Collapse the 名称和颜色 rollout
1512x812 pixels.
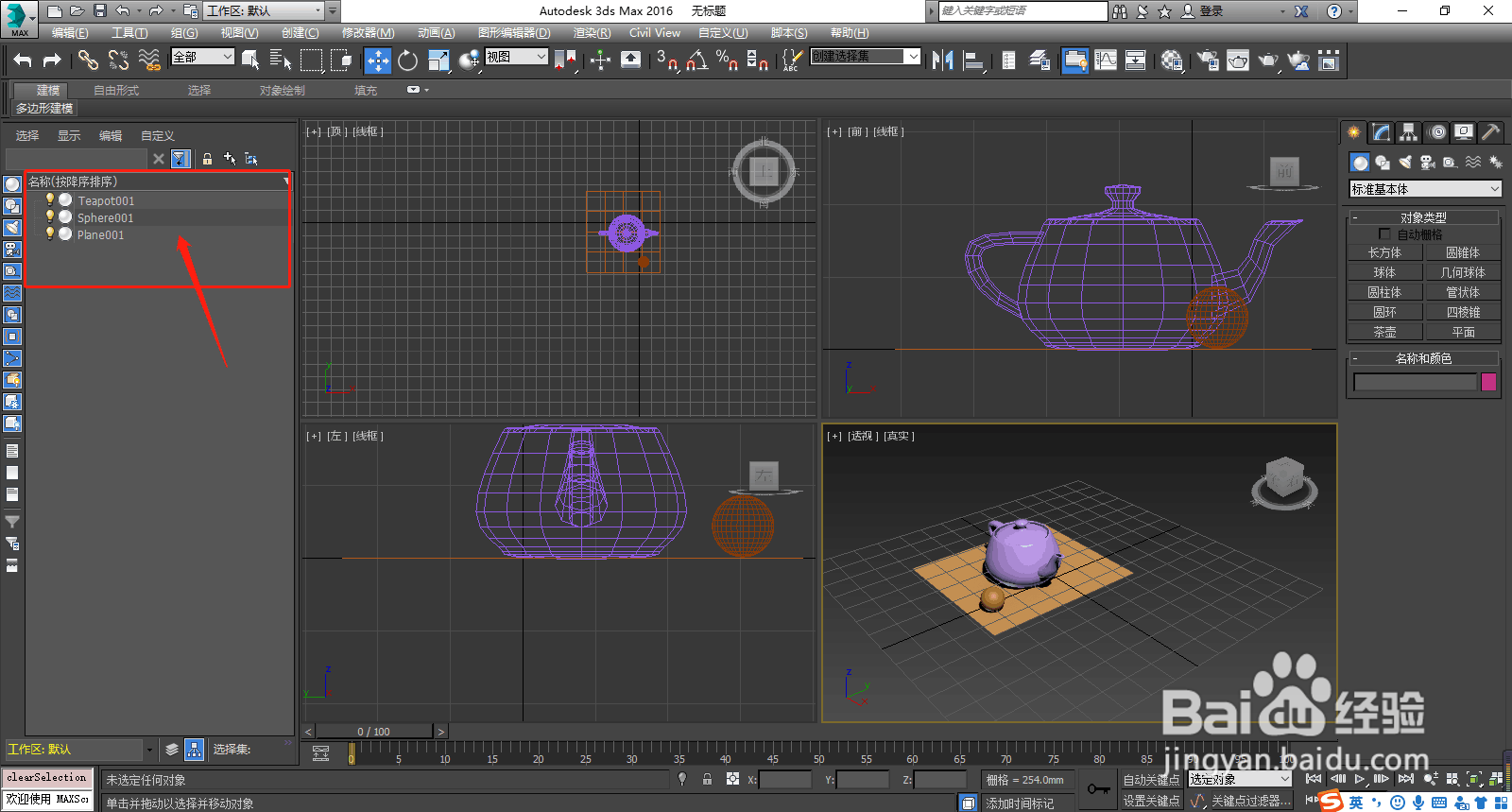pyautogui.click(x=1423, y=358)
